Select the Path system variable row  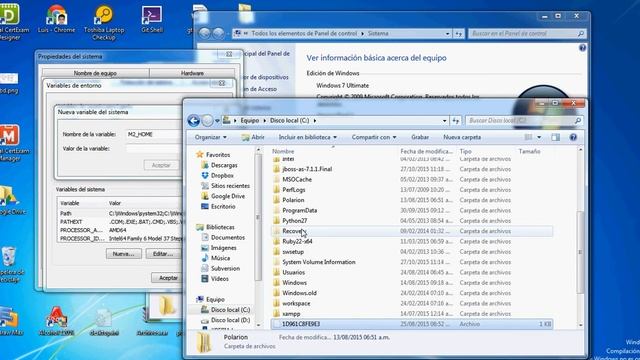121,213
